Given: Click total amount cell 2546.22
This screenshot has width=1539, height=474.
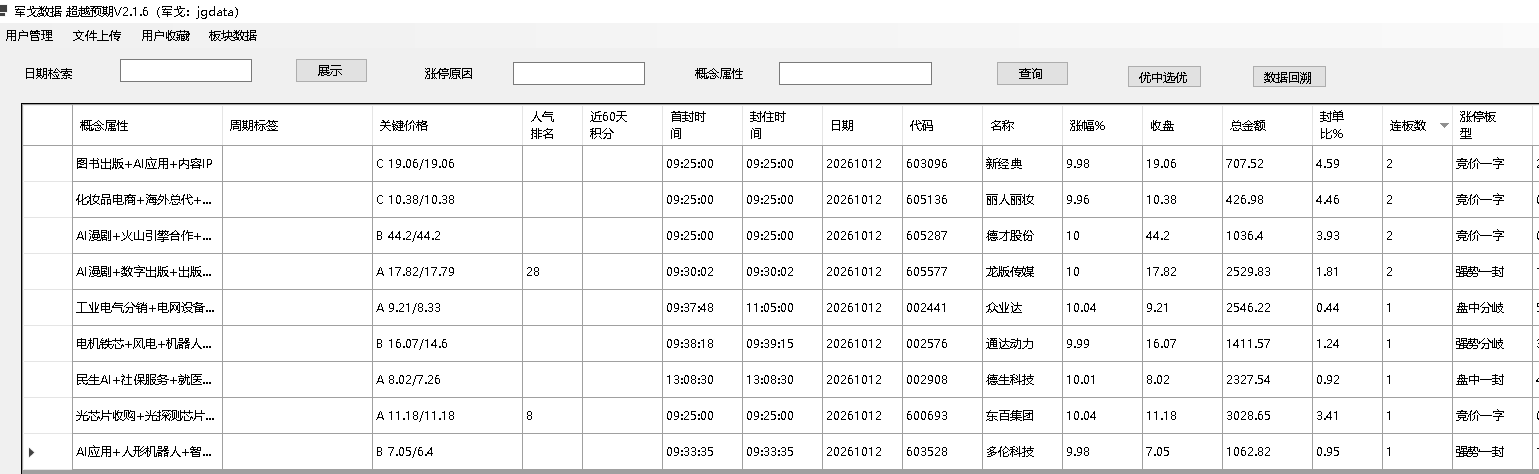Looking at the screenshot, I should pos(1267,308).
